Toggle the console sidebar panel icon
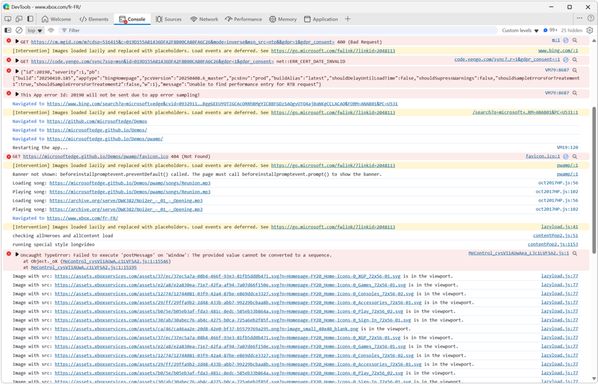Viewport: 598px width, 384px height. point(8,30)
